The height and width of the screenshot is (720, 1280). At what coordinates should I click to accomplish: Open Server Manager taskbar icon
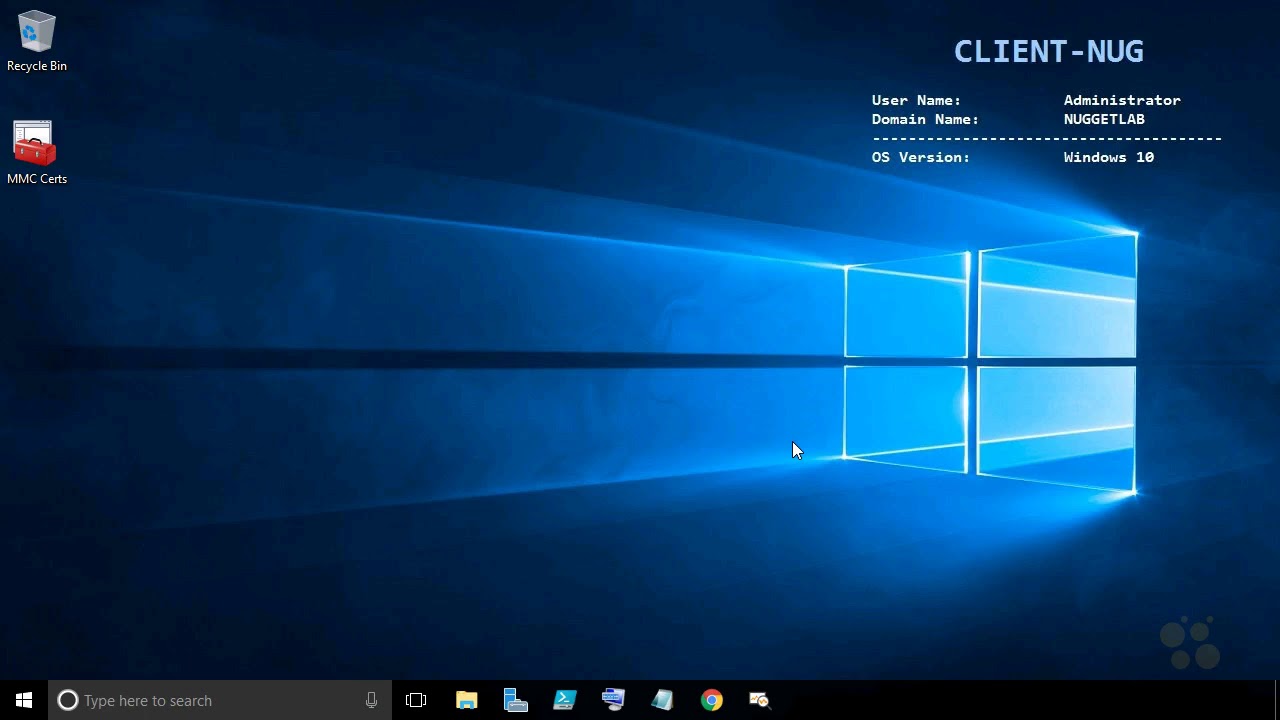tap(516, 700)
